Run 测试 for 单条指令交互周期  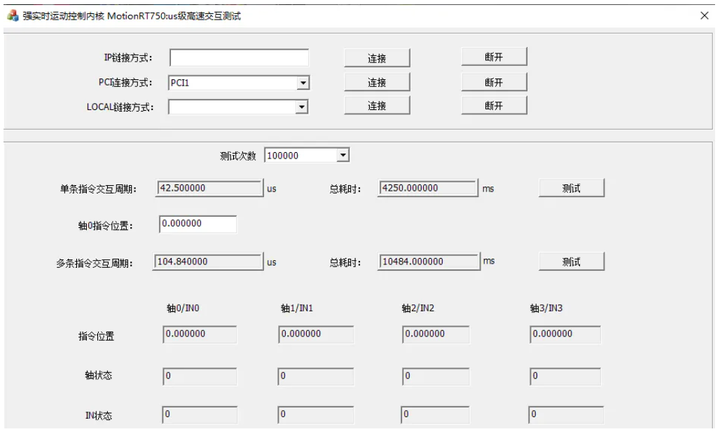pos(572,188)
